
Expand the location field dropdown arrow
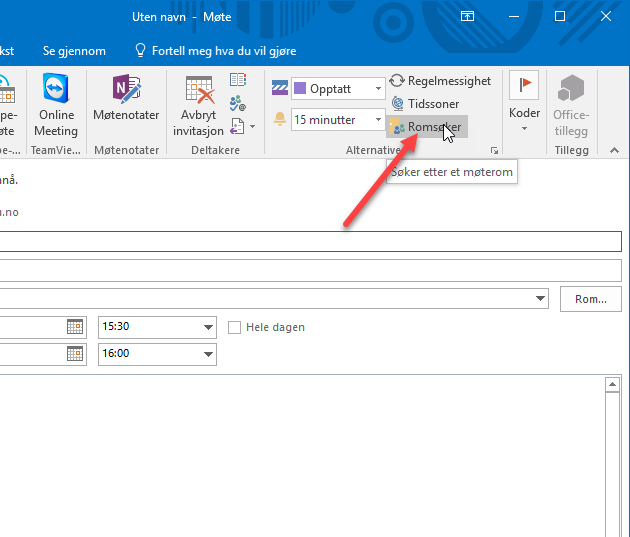541,298
